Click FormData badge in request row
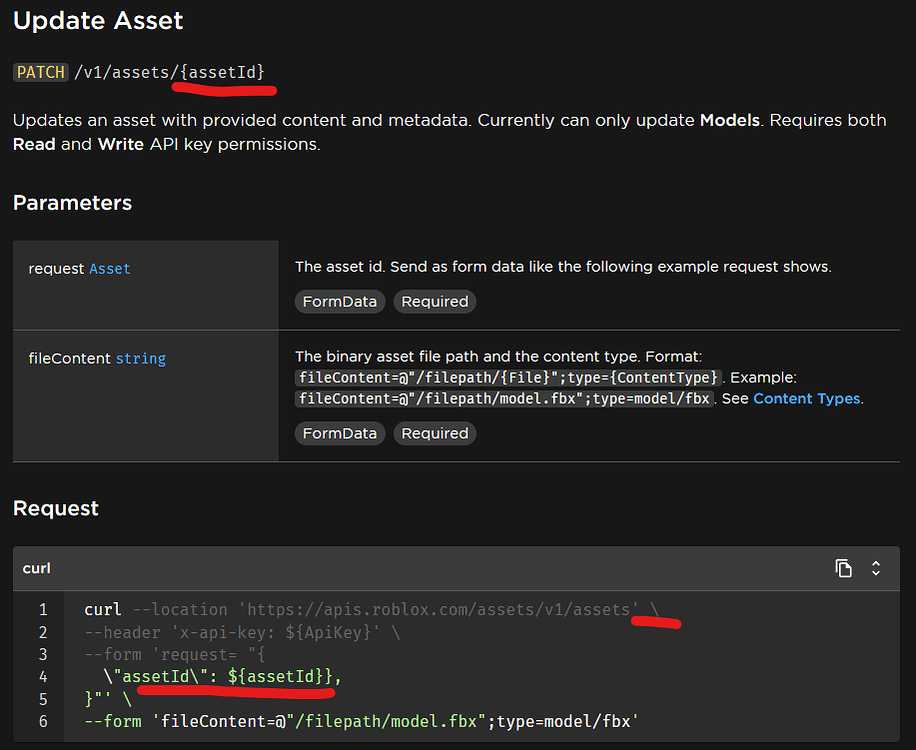The width and height of the screenshot is (916, 750). point(340,301)
